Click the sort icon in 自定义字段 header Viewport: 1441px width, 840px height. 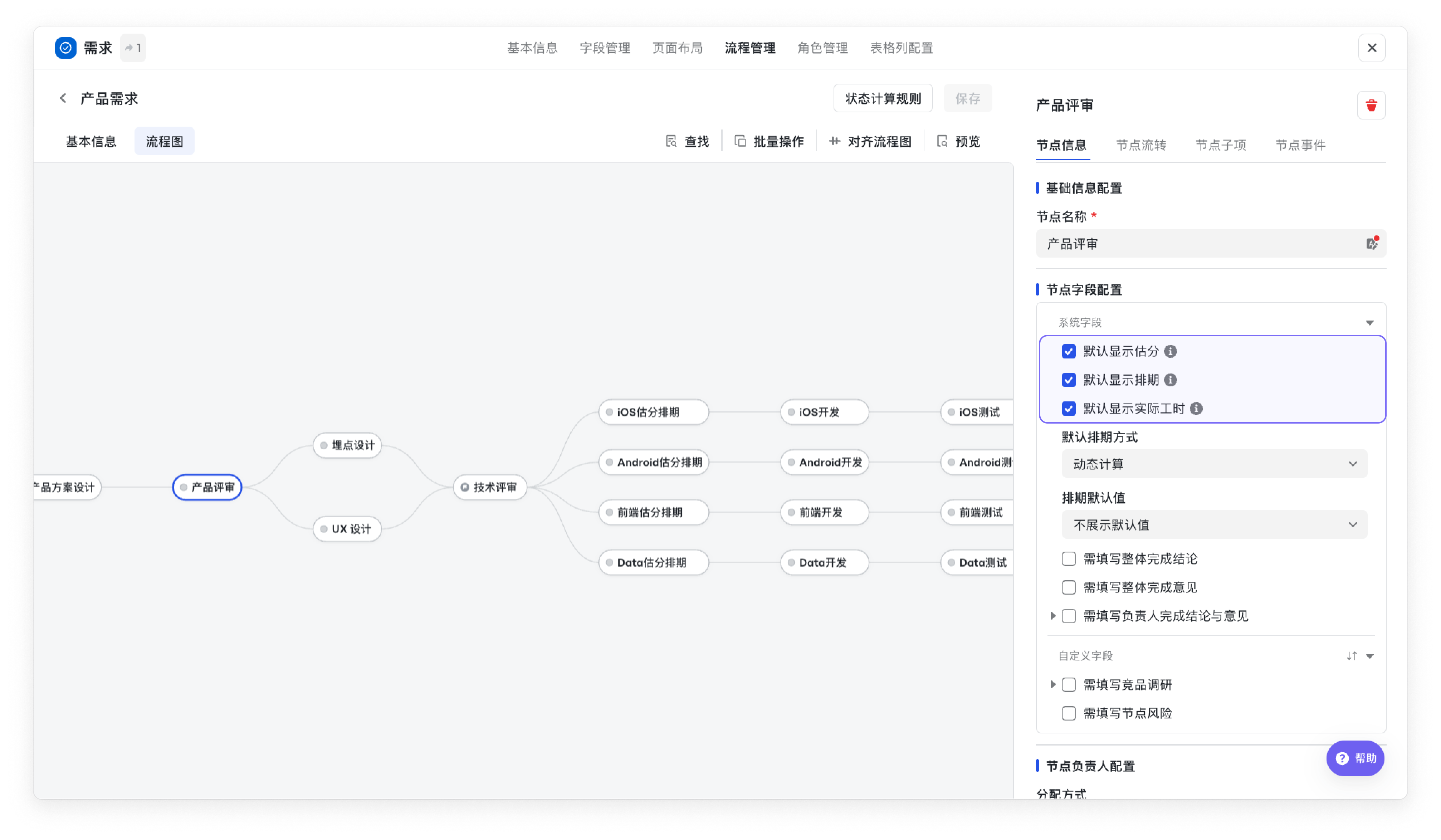1352,656
